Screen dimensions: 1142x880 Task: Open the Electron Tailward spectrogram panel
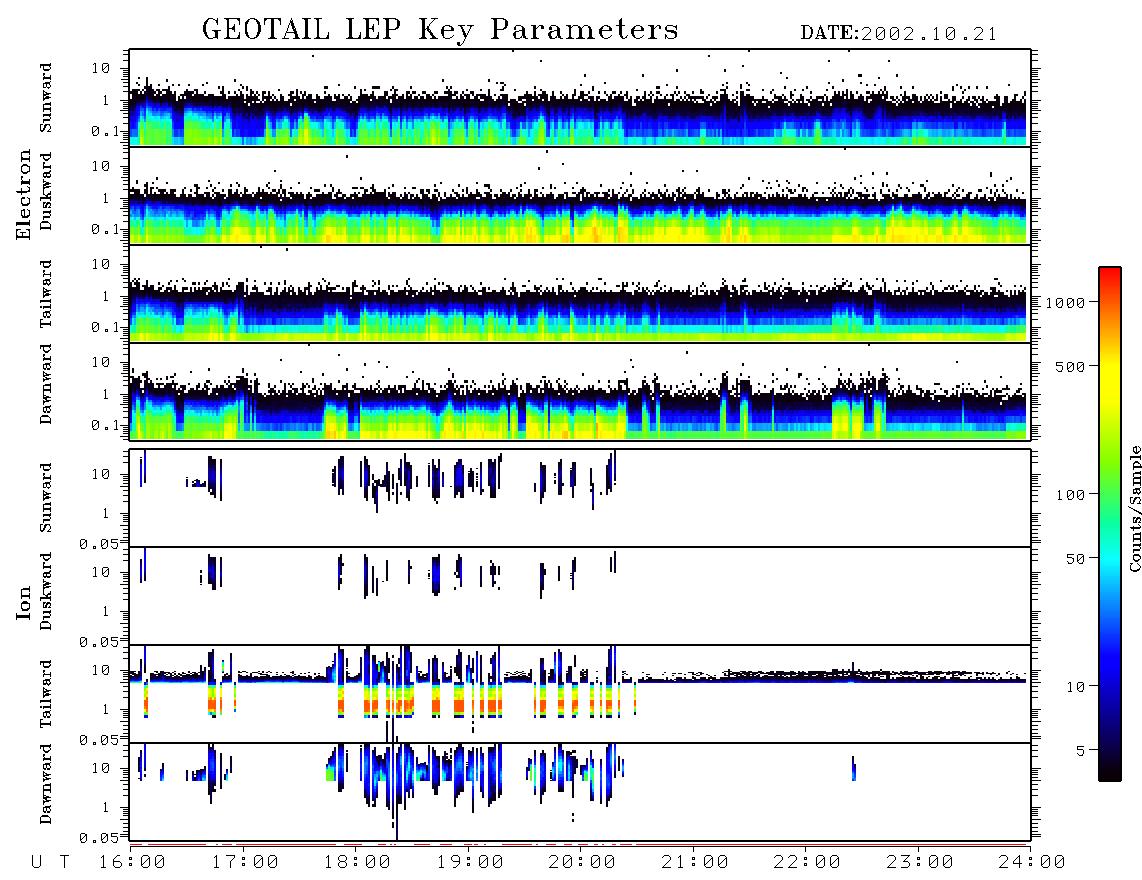click(x=580, y=294)
